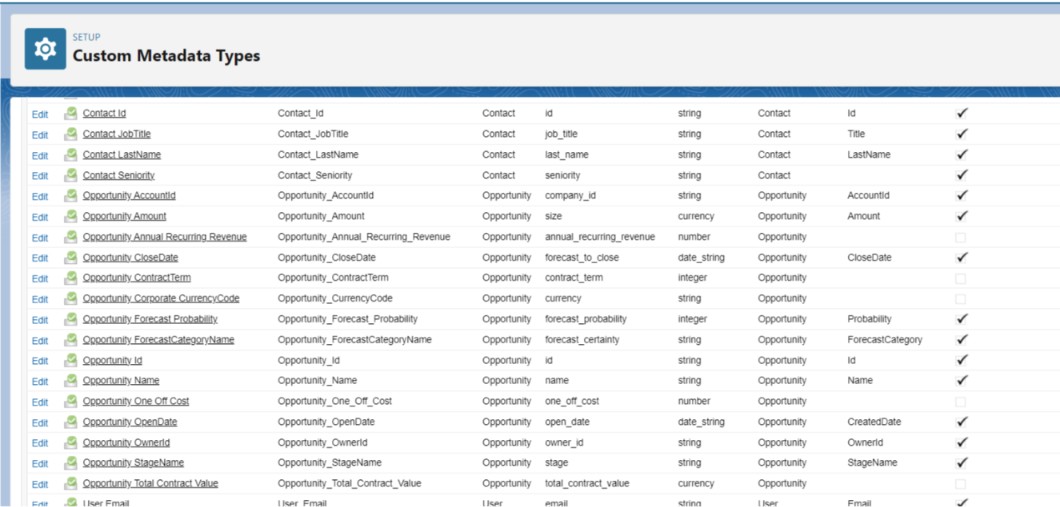
Task: Open the Contact Seniority record link
Action: [x=118, y=175]
